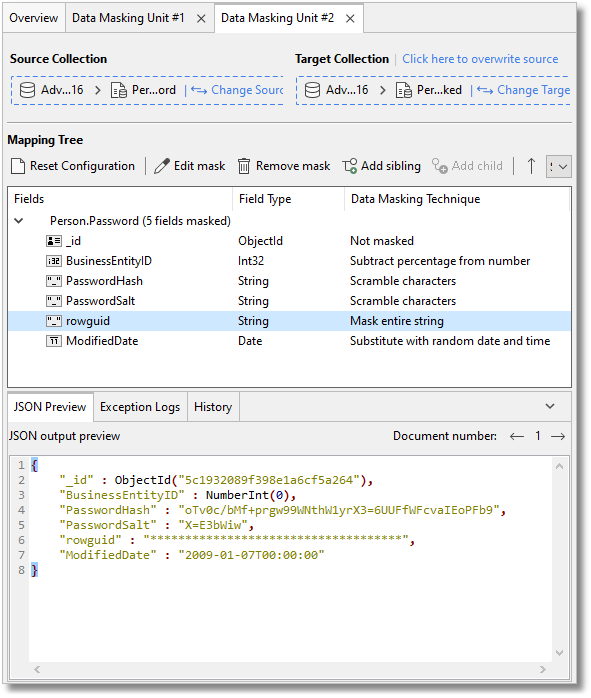Click the JSON preview vertical scrollbar down arrow

coord(559,653)
